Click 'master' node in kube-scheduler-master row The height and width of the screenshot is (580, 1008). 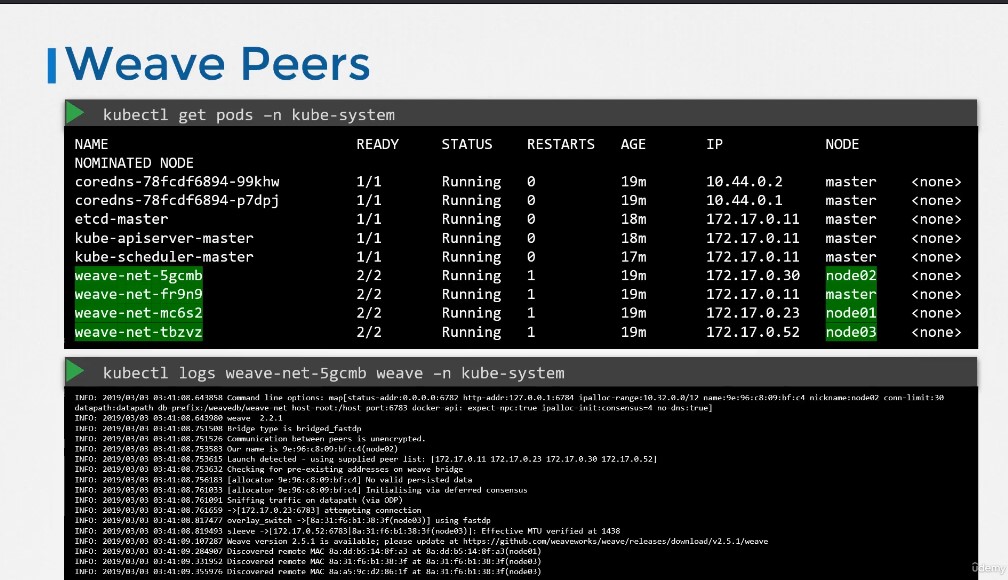tap(850, 257)
